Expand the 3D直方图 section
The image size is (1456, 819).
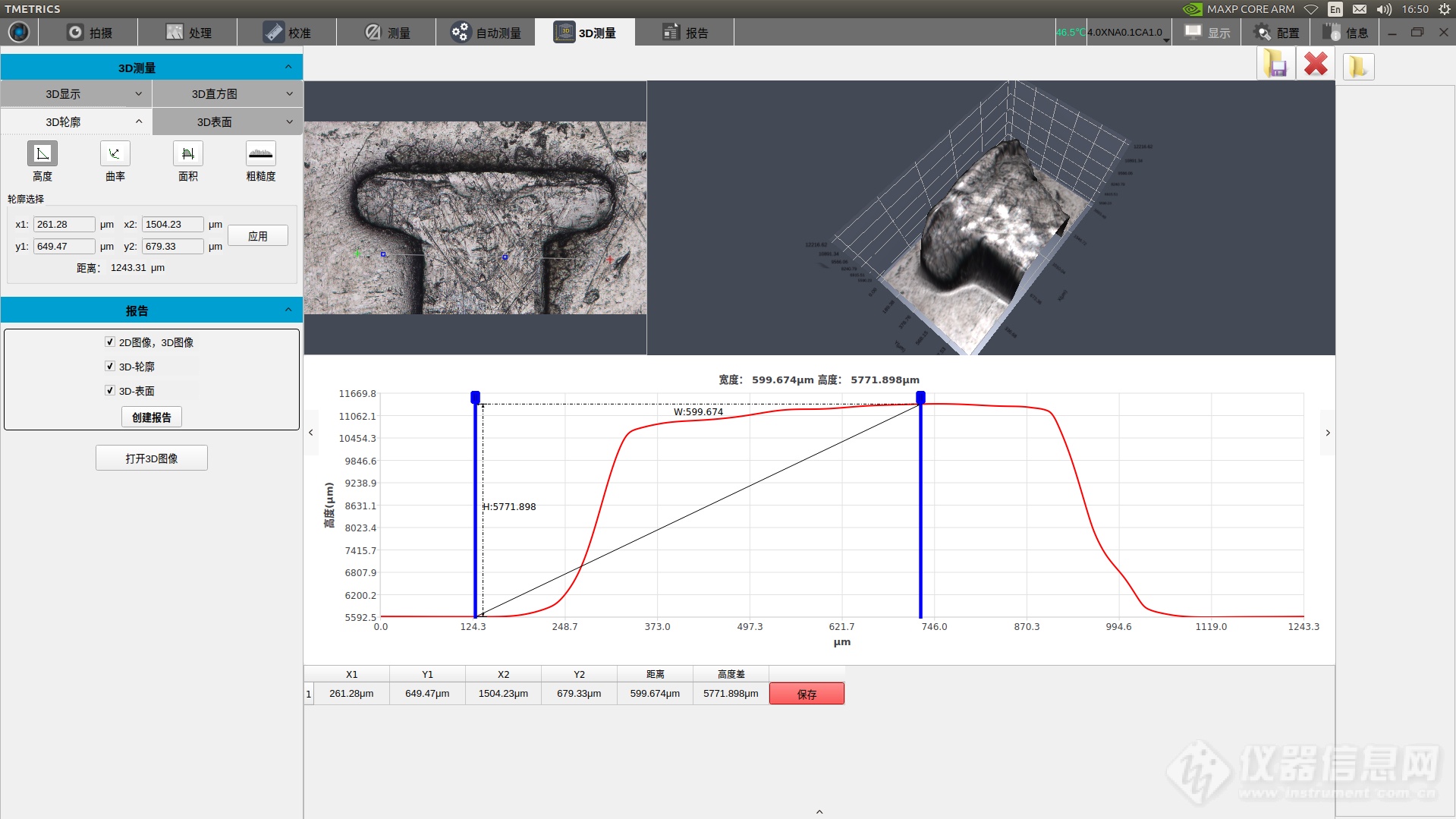(228, 94)
